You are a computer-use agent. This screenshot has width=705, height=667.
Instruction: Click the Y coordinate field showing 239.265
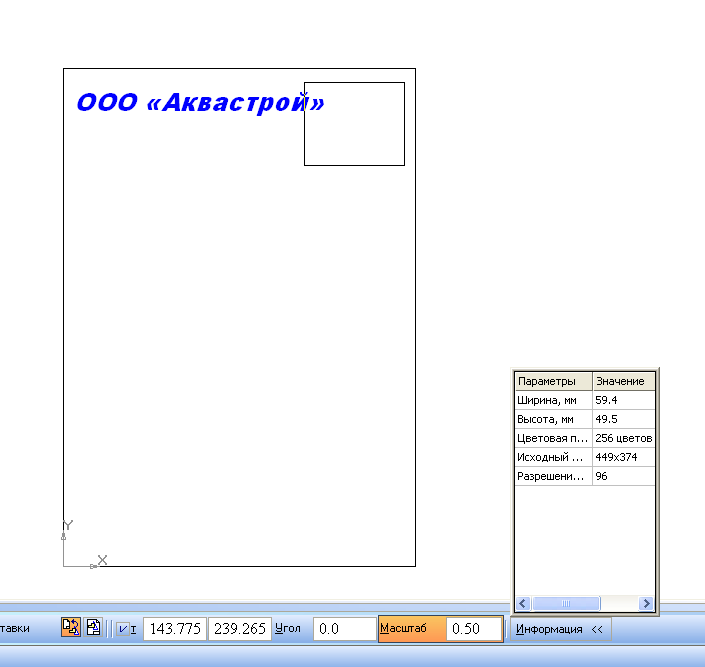point(240,628)
